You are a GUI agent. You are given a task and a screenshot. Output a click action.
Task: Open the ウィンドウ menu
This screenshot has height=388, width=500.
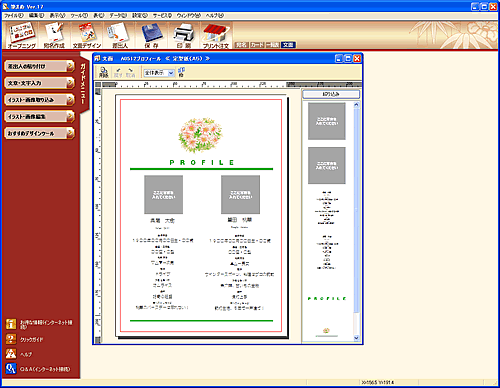189,15
